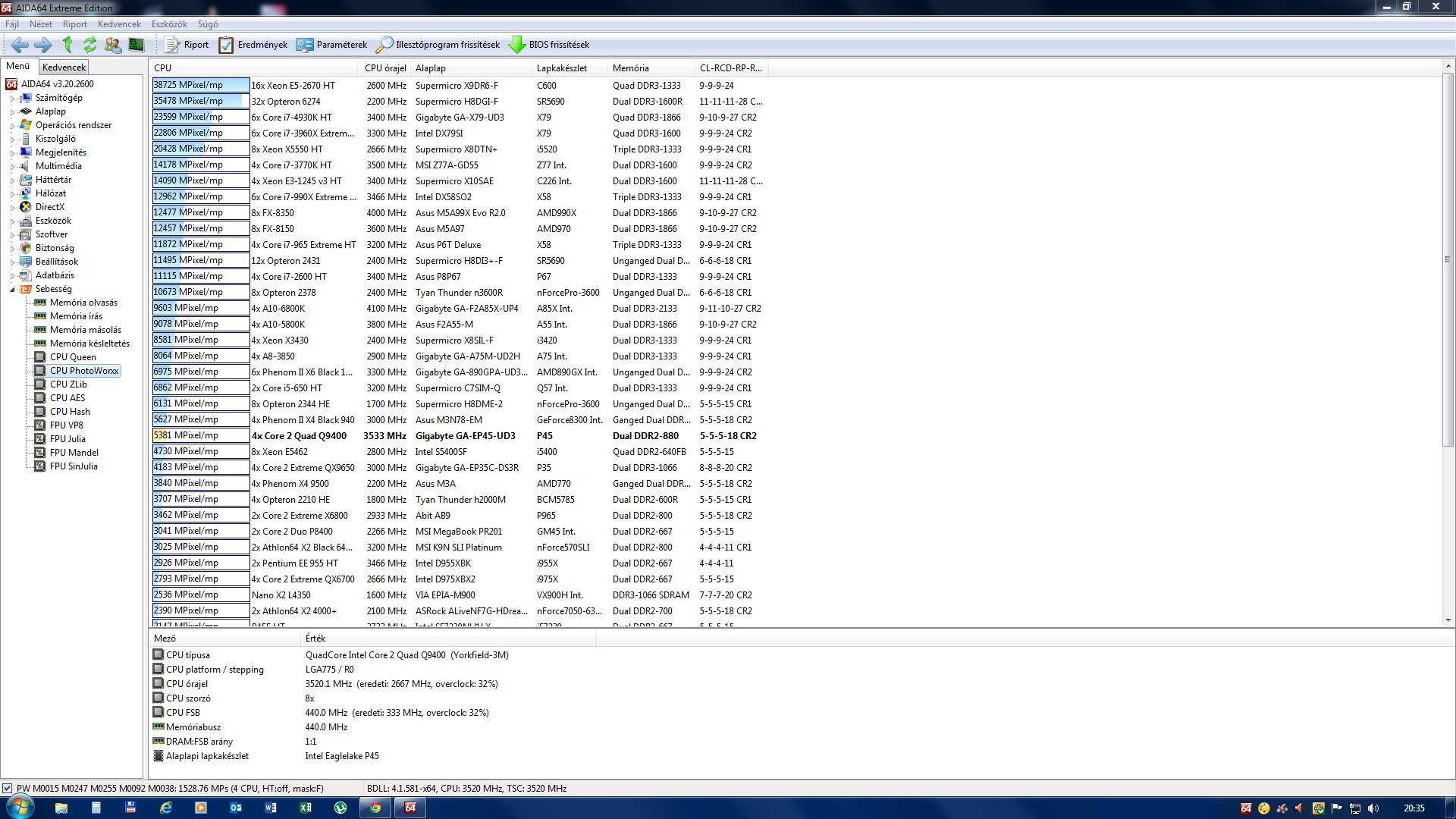Open Excel from the taskbar
The image size is (1456, 819).
[x=305, y=808]
